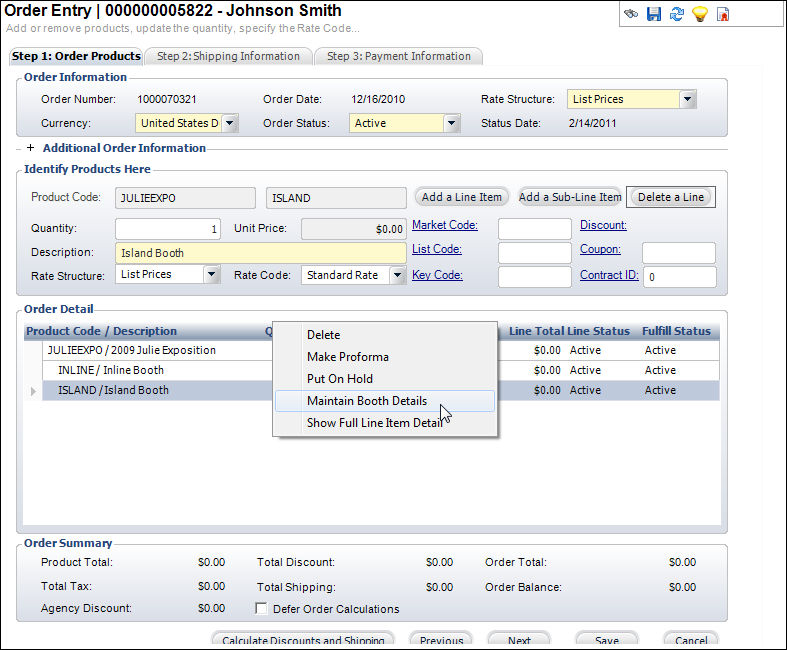
Task: Click the blue floppy disk save icon
Action: click(x=654, y=14)
